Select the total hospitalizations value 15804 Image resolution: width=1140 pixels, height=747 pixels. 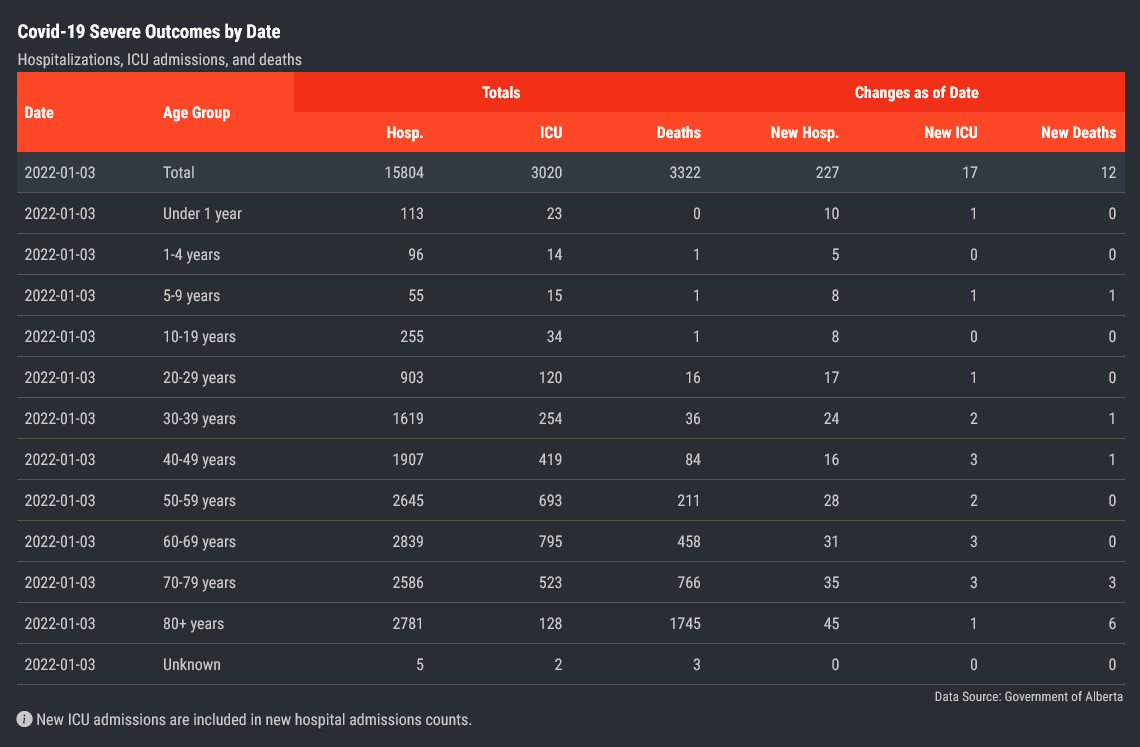404,172
